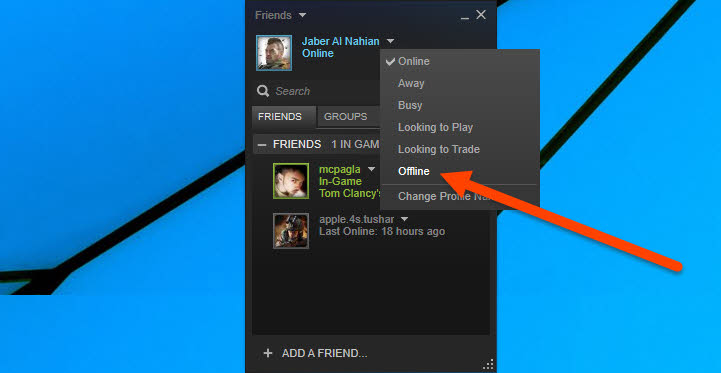Open dropdown arrow next to mcpagla
The image size is (721, 373).
coord(371,169)
